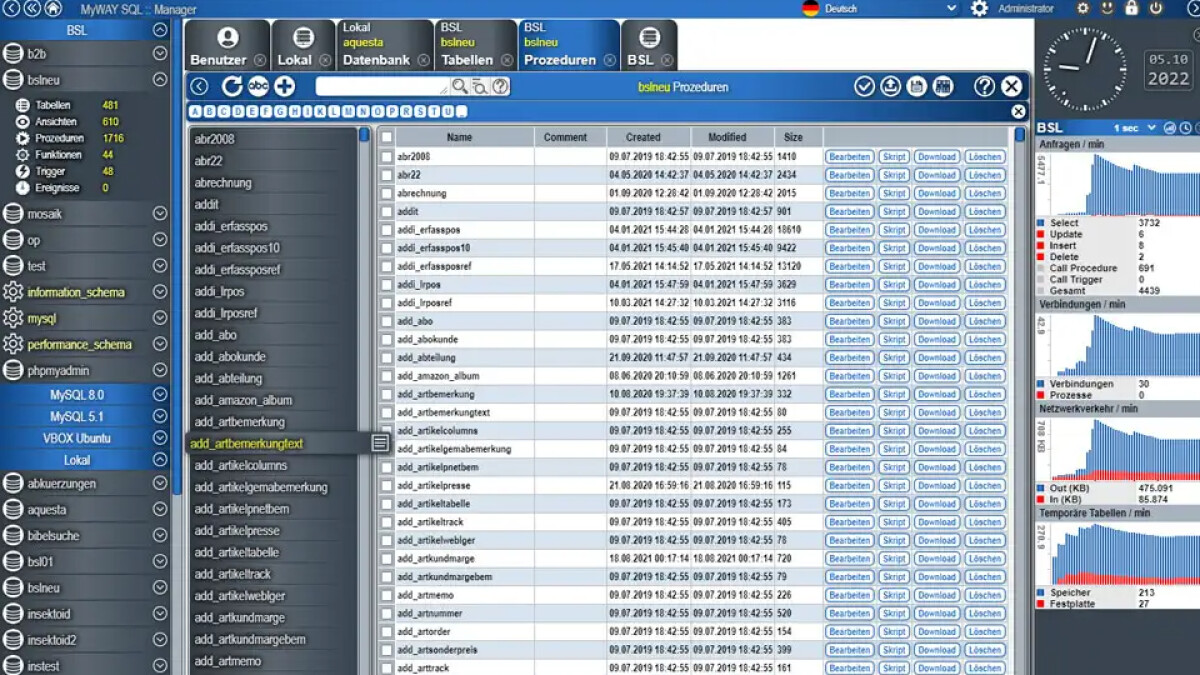Refresh the procedures list
Viewport: 1200px width, 675px height.
point(232,86)
